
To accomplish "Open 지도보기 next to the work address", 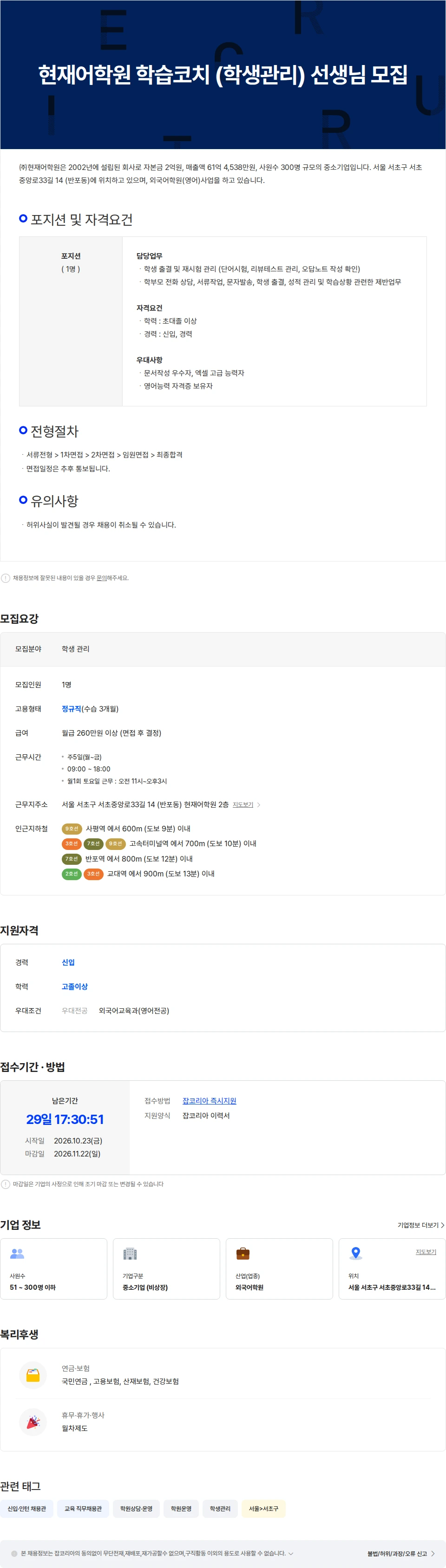I will (x=243, y=805).
